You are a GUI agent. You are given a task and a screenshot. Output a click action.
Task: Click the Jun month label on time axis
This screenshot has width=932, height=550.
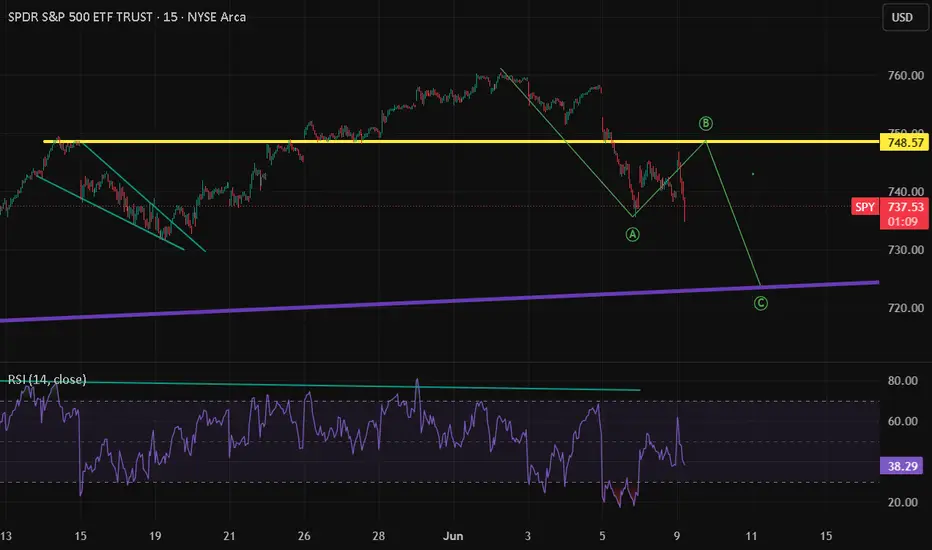click(x=453, y=536)
